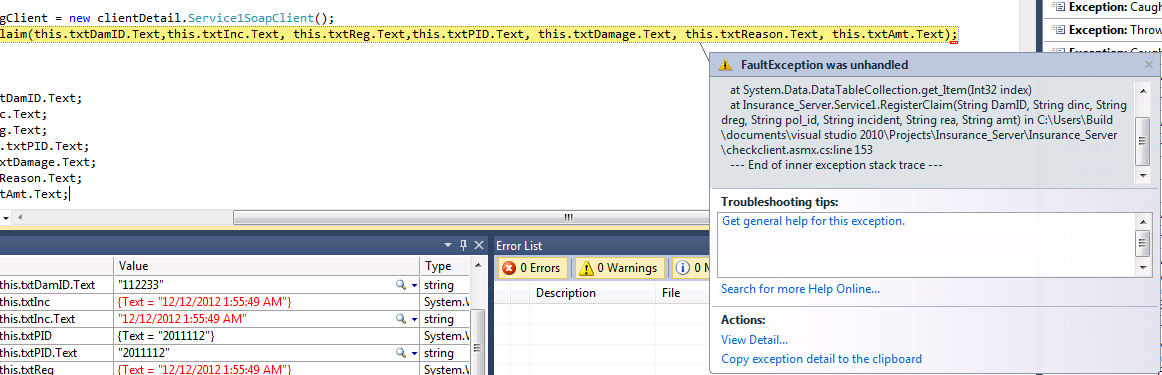Screen dimensions: 1162x375
Task: Select the this.txtPID watch row name
Action: tap(57, 336)
